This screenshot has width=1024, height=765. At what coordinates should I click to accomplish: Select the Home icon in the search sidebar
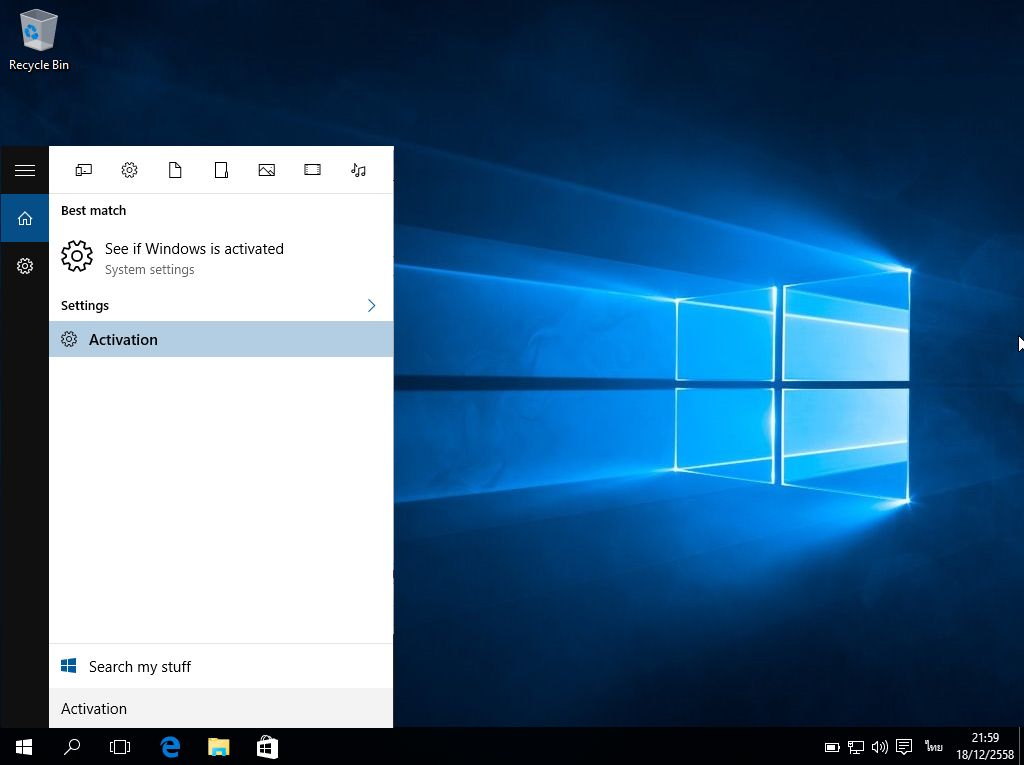(x=25, y=218)
